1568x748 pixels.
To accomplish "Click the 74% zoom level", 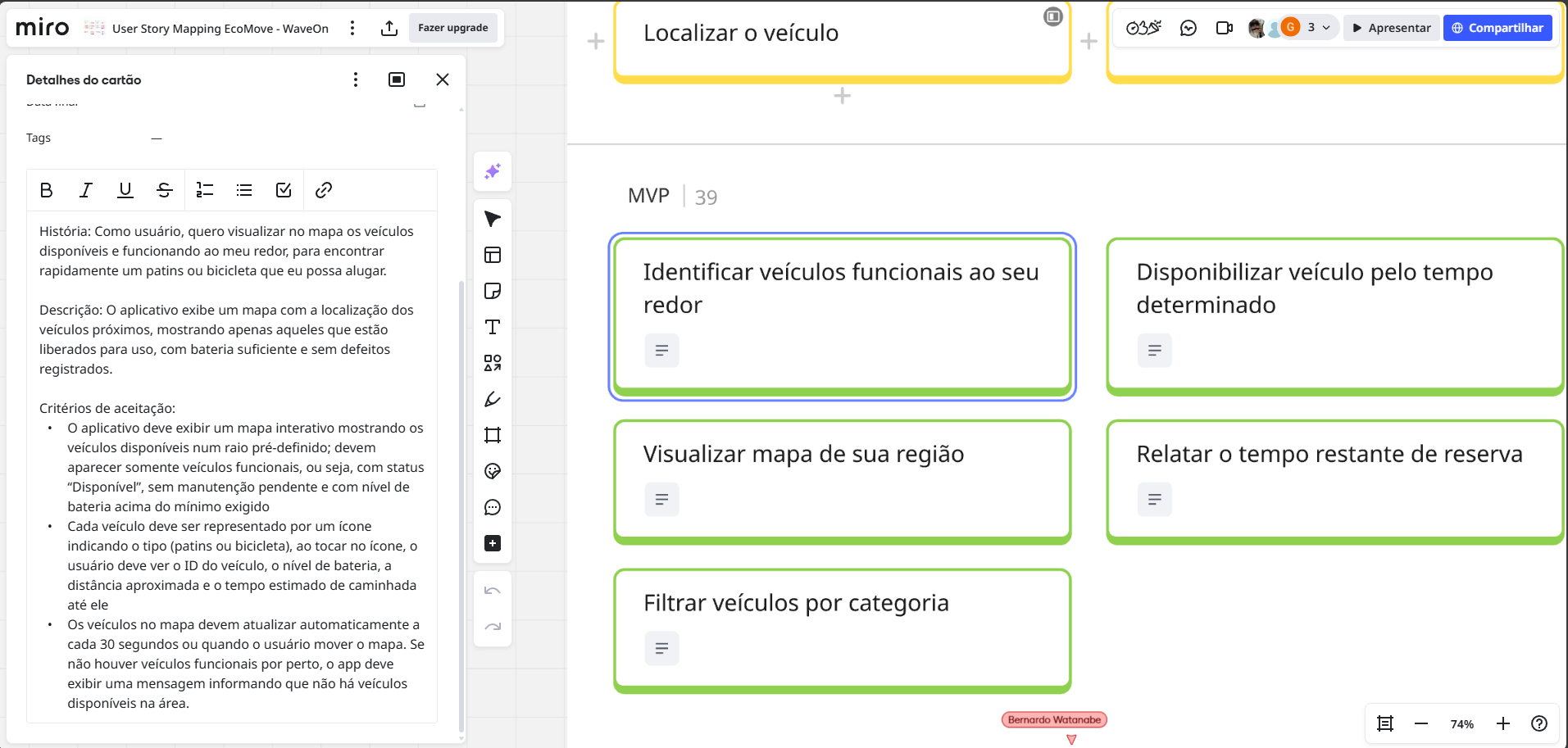I will [x=1461, y=724].
